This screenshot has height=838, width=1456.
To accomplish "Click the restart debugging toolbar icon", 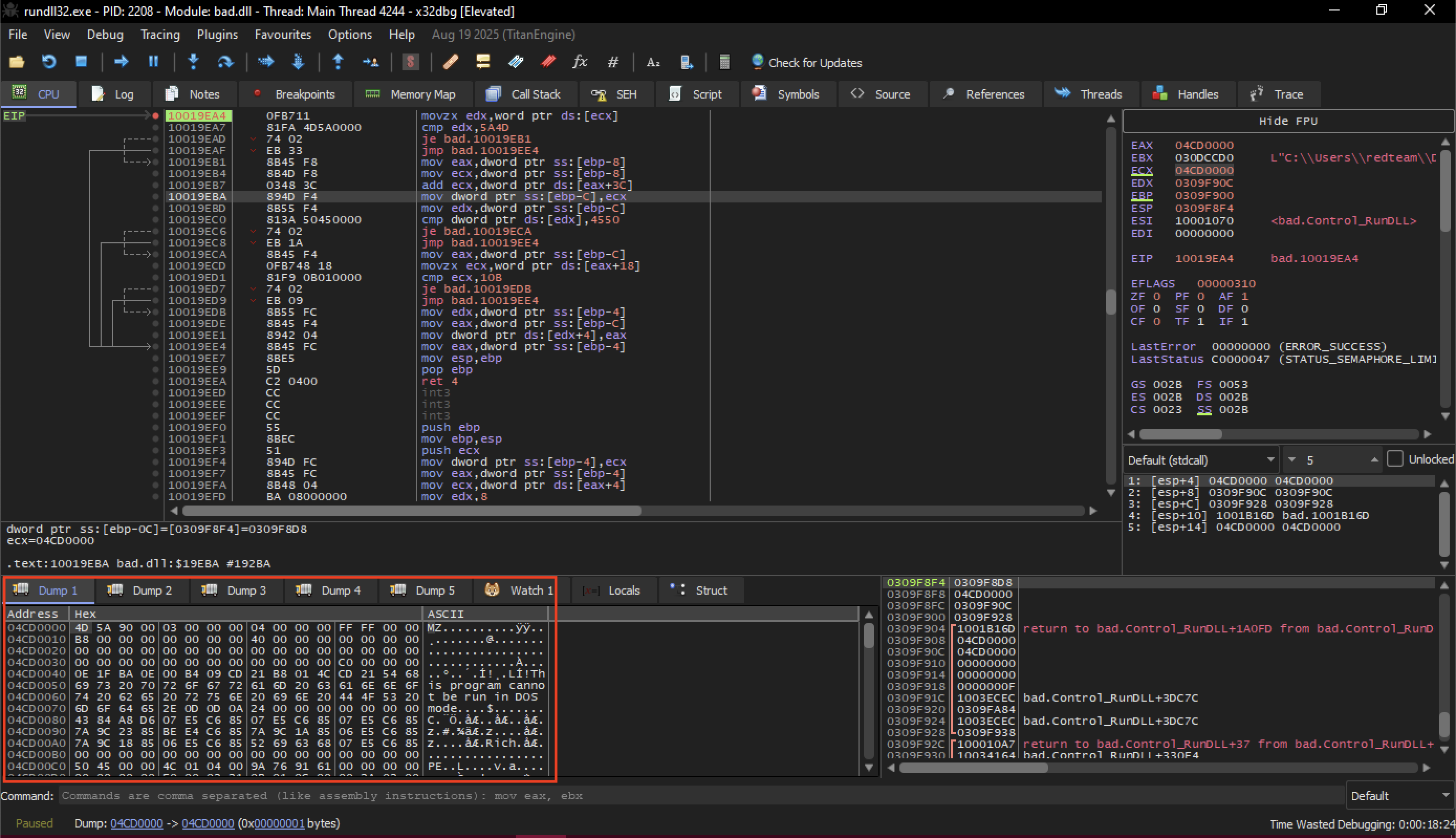I will click(49, 61).
